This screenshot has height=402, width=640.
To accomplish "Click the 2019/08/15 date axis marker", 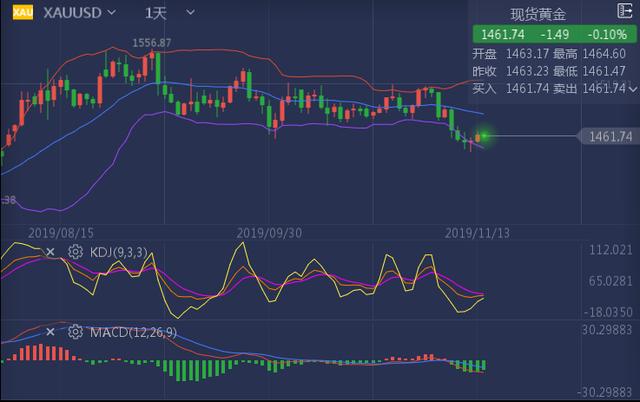I will (61, 233).
